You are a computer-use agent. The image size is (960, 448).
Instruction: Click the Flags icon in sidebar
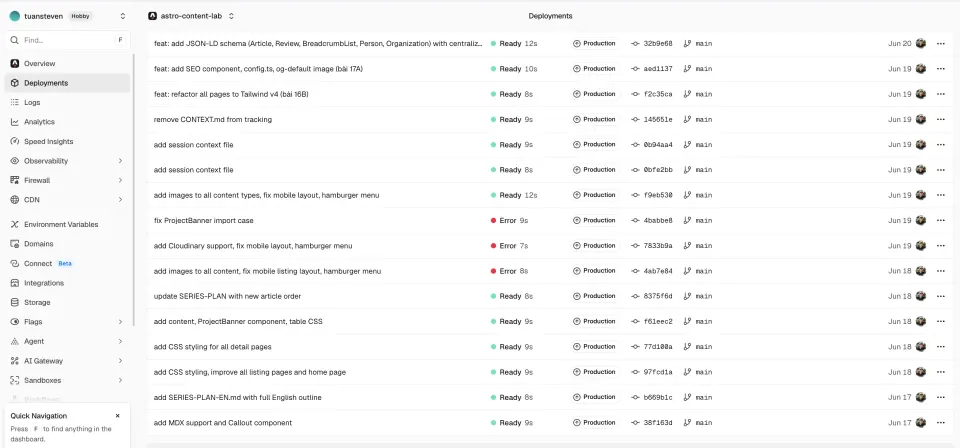(x=15, y=322)
